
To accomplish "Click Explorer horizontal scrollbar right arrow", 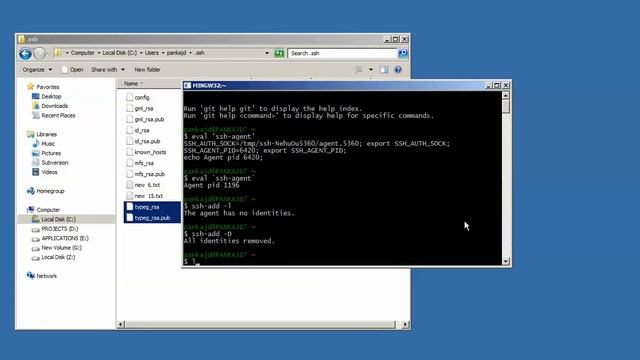I will (405, 324).
